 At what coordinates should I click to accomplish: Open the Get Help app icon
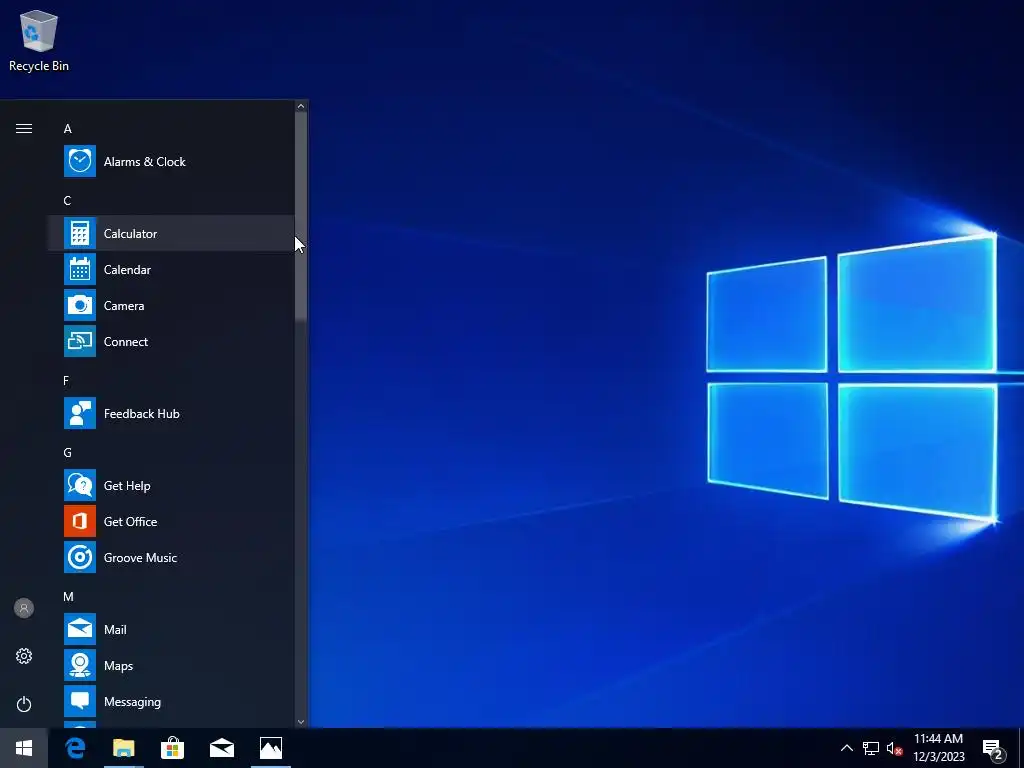80,485
